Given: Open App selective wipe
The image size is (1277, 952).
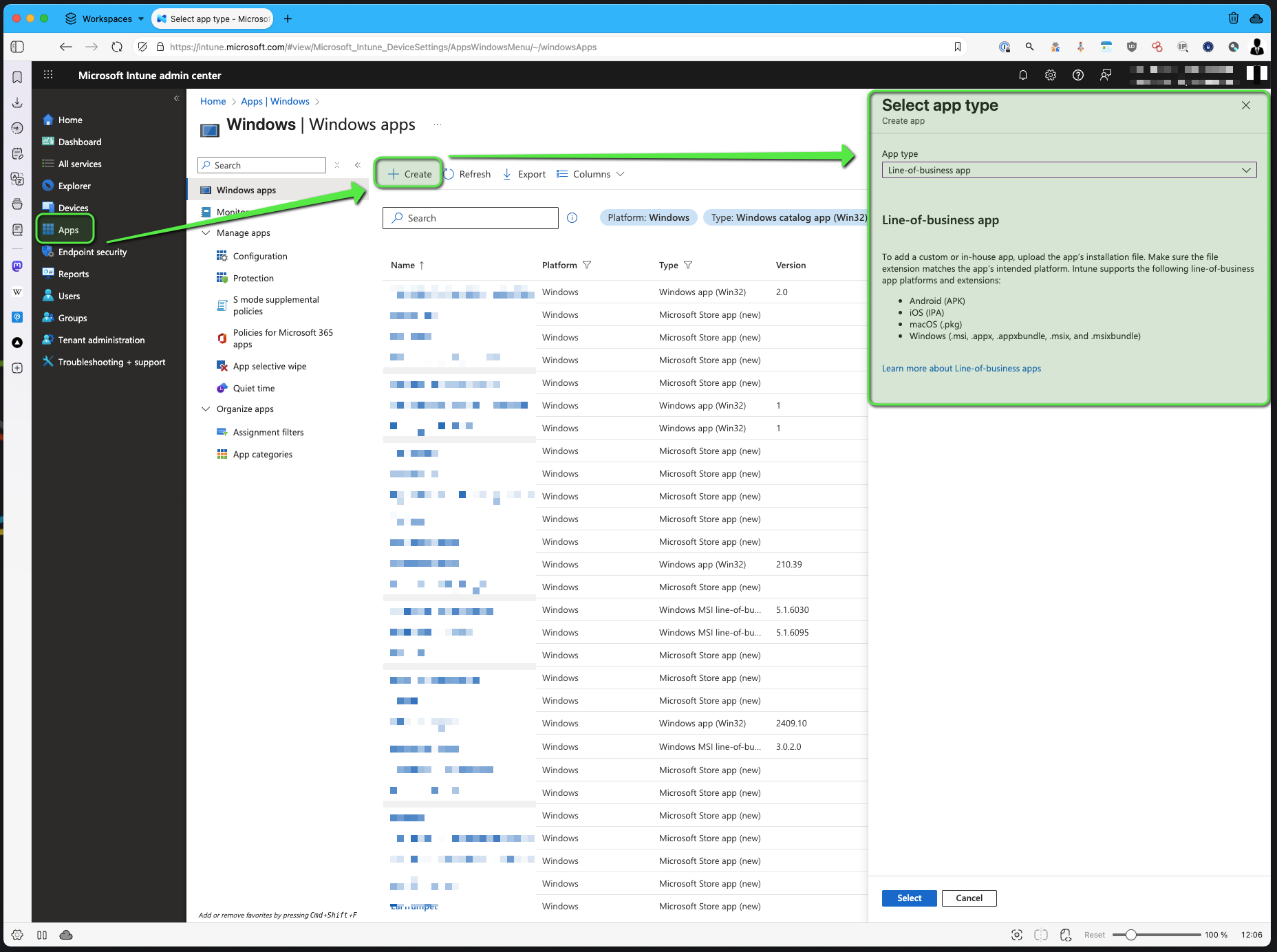Looking at the screenshot, I should click(270, 366).
